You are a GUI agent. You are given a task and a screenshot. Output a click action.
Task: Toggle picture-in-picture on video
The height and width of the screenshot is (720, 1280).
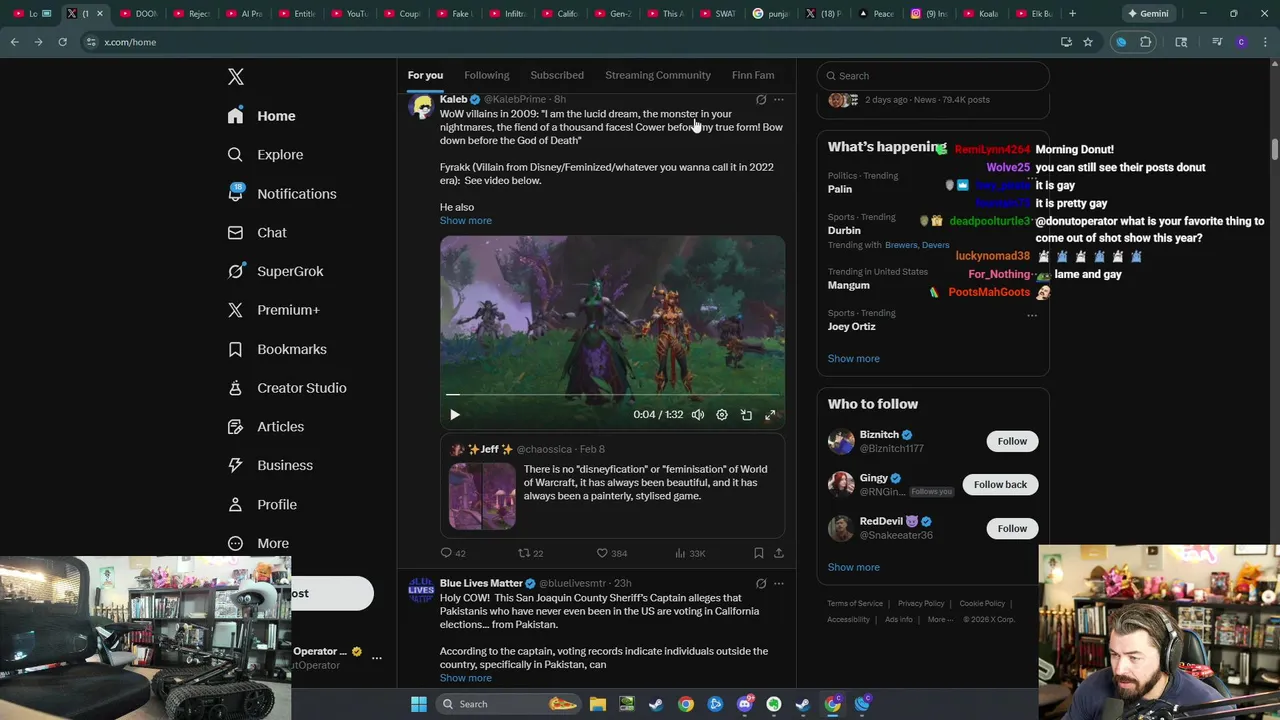(x=746, y=415)
